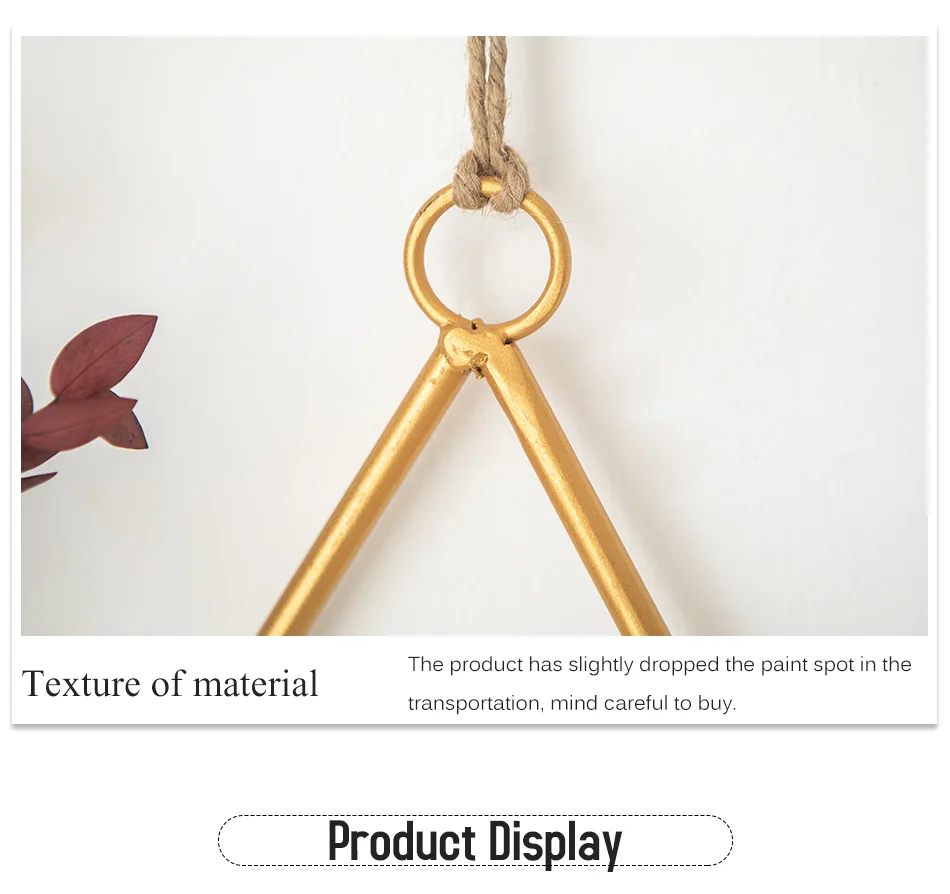Click the welded joint below the ring
950x894 pixels.
click(465, 348)
